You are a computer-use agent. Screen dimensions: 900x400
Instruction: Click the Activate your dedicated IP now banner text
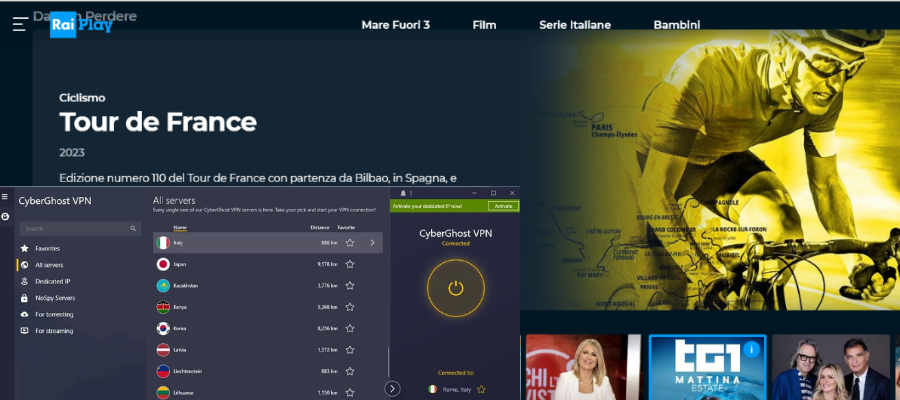pos(428,206)
